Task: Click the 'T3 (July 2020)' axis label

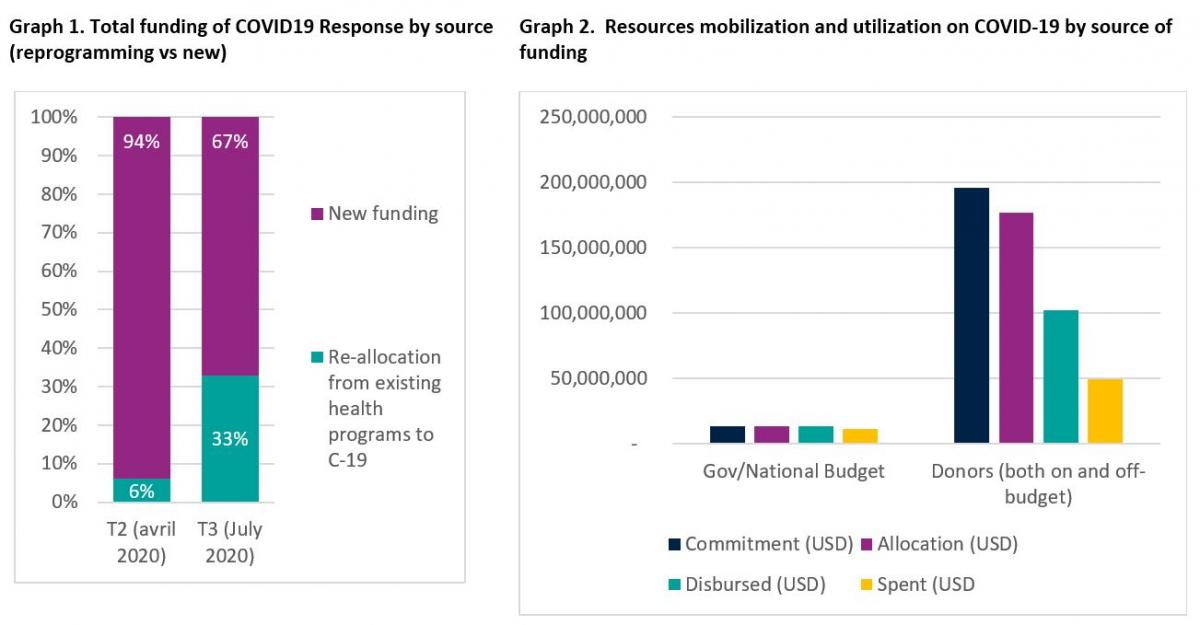Action: tap(230, 541)
